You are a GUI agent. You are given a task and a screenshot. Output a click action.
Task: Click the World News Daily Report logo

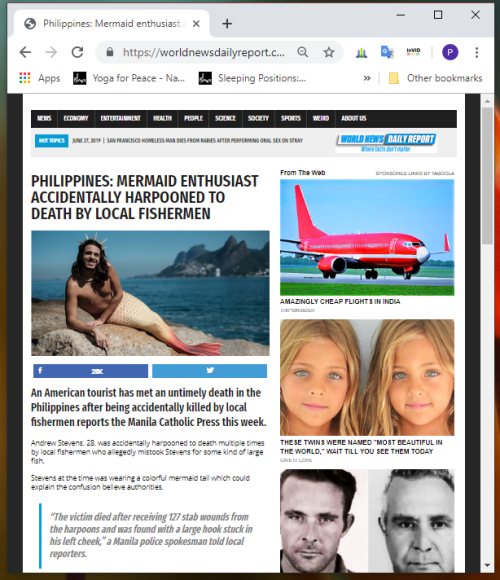tap(386, 143)
